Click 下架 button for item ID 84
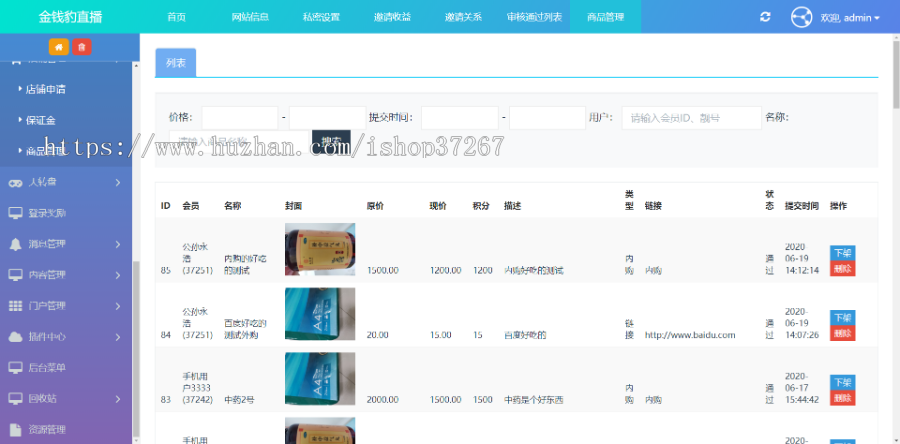Screen dimensions: 900x444 (x=843, y=318)
